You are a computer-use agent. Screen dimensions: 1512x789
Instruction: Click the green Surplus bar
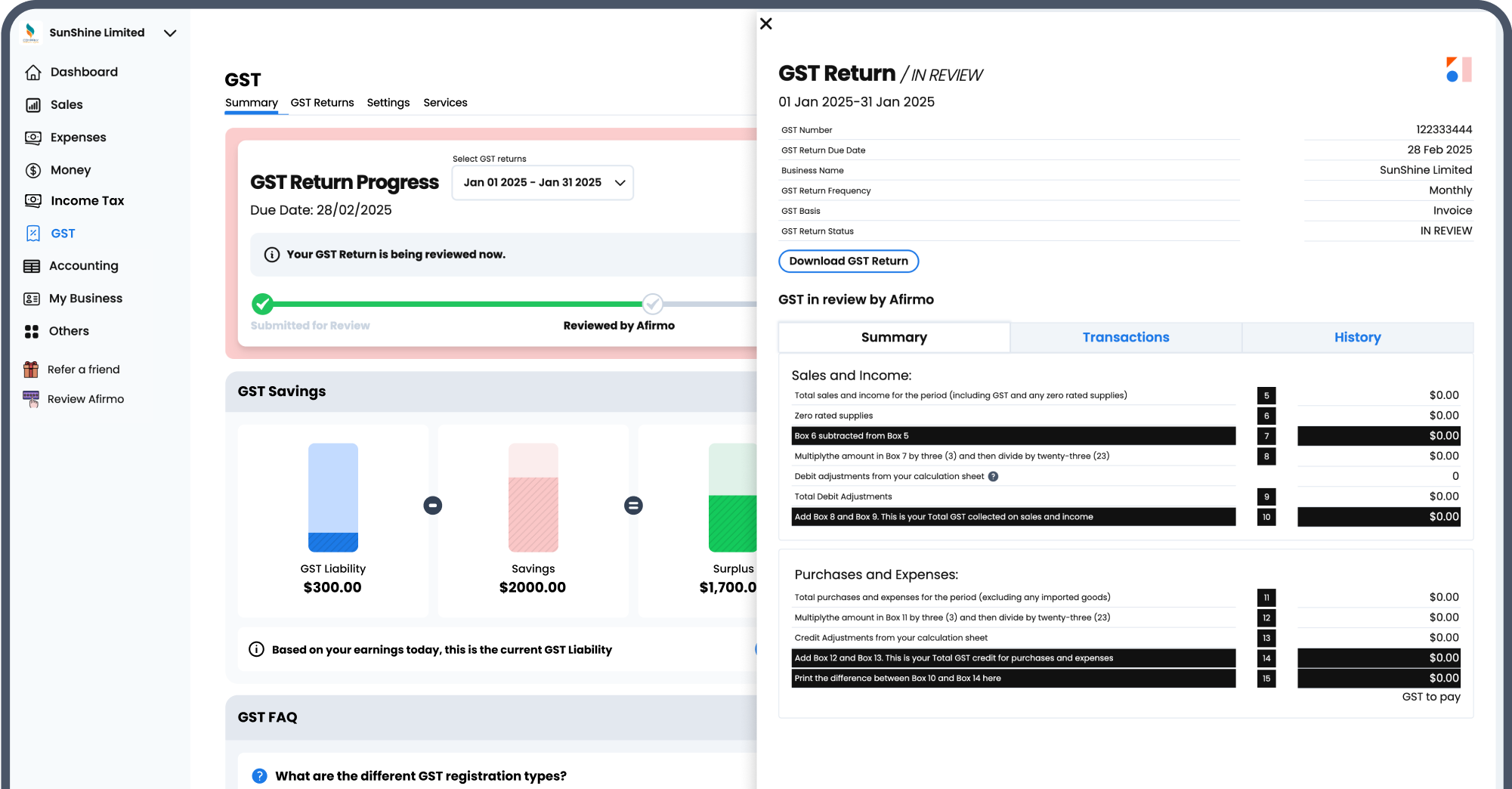[732, 497]
